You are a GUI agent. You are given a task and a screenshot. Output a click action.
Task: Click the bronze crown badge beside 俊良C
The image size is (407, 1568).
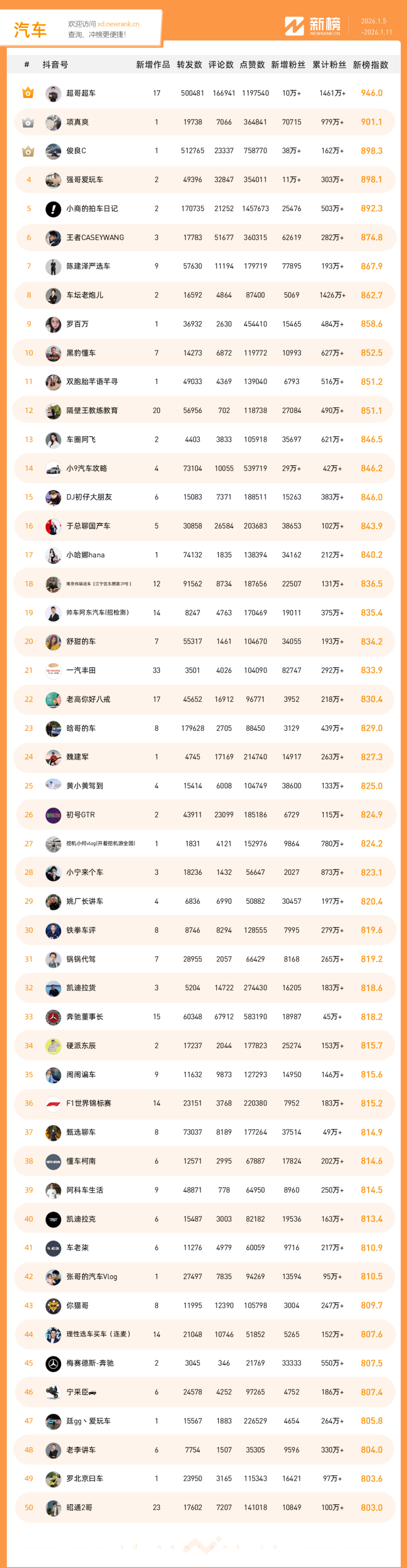tap(28, 151)
